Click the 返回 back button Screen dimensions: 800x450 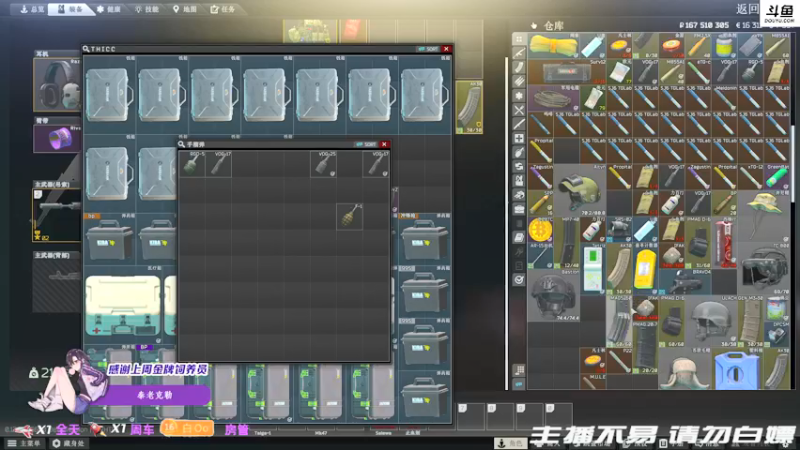tap(747, 9)
